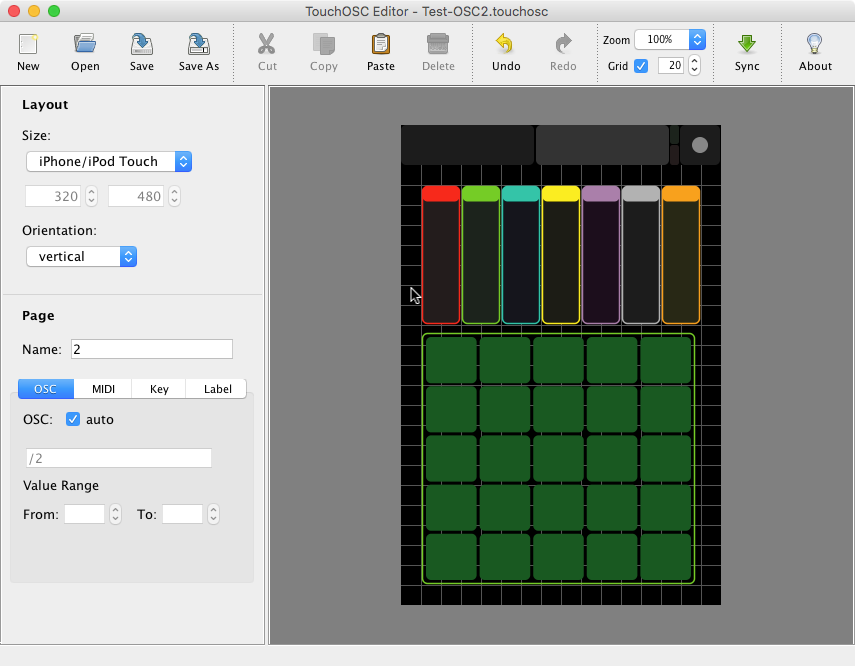Sync the layout with the green arrow icon
This screenshot has height=666, width=855.
tap(747, 45)
